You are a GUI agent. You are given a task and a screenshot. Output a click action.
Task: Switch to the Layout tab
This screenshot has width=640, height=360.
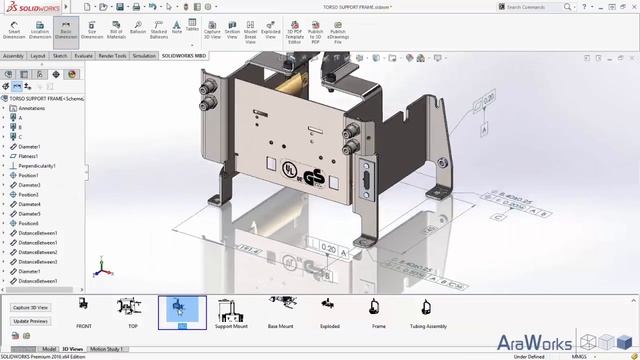pos(38,56)
